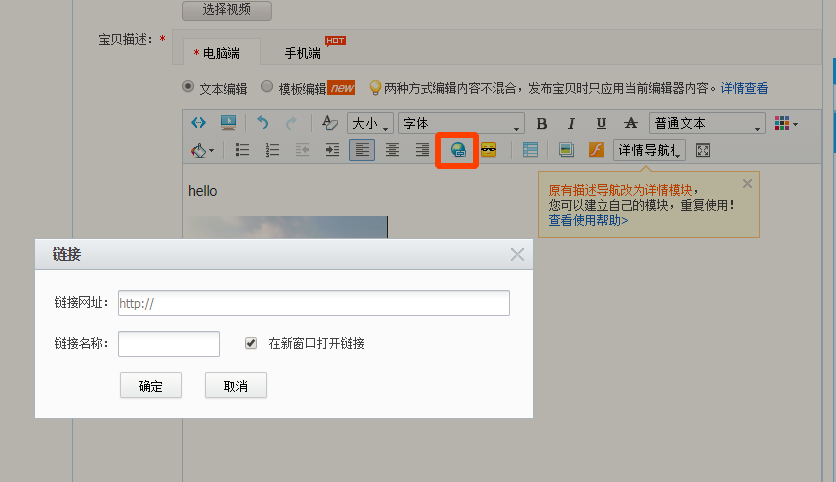Dismiss the yellow navigation tip box
The image size is (836, 482).
click(x=747, y=184)
